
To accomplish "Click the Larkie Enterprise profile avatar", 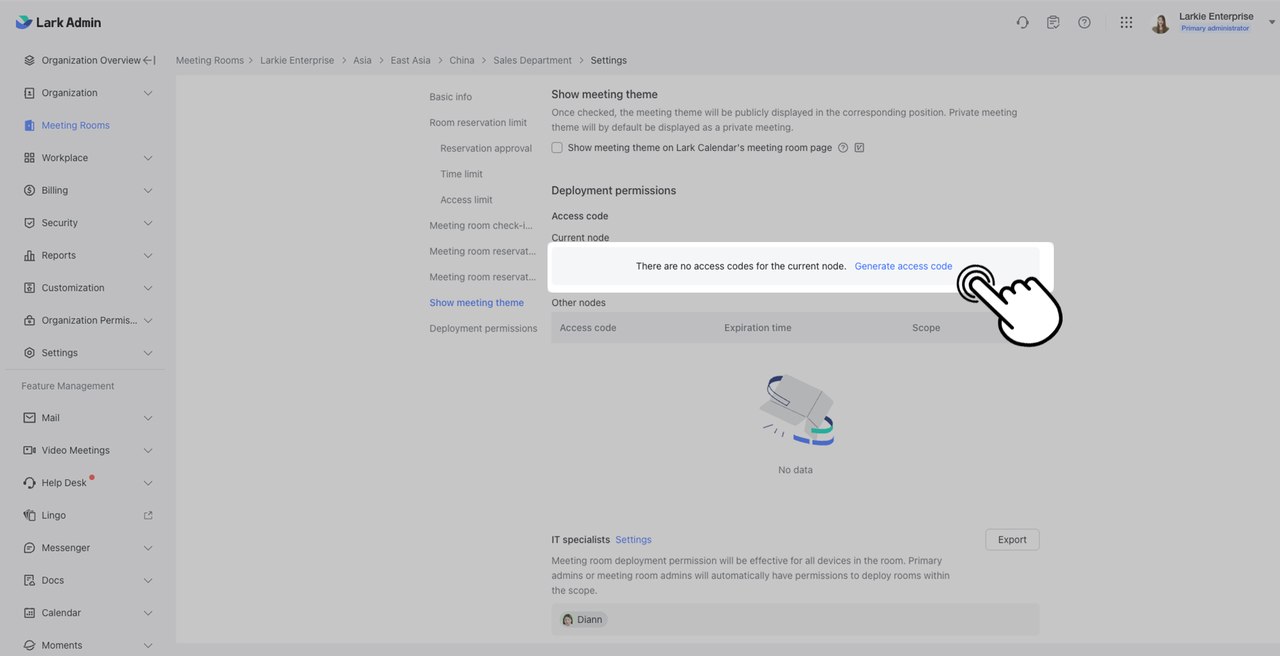I will (x=1160, y=23).
